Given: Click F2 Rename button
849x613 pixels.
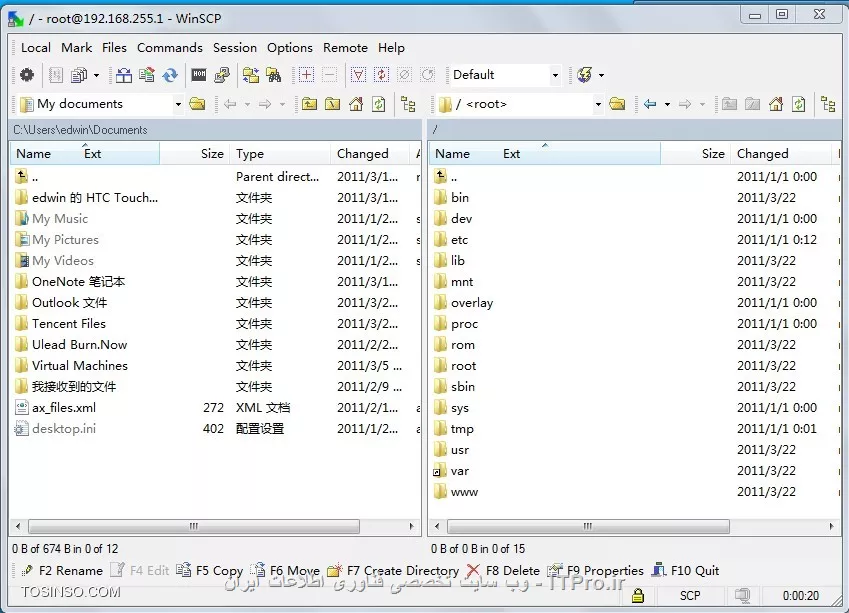Looking at the screenshot, I should point(62,570).
